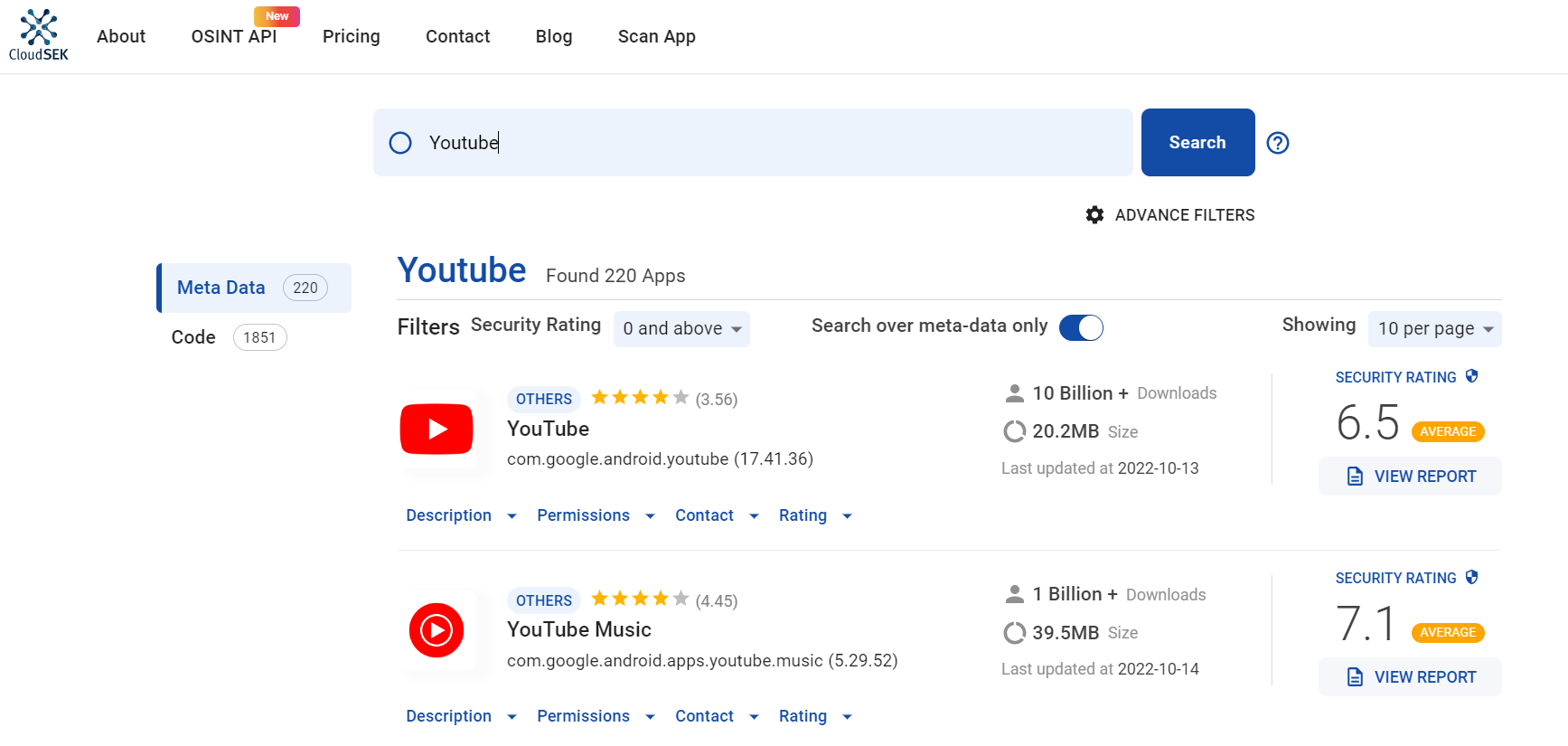Click the Advance Filters gear icon

(1094, 215)
